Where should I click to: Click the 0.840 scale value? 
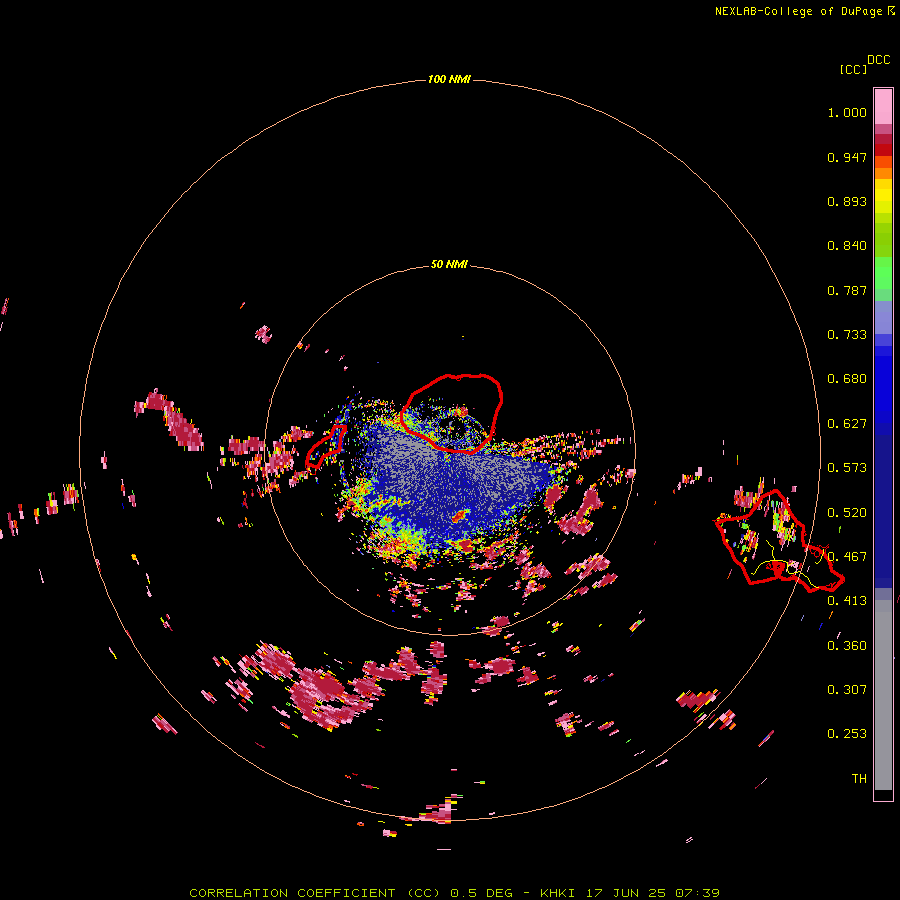847,246
